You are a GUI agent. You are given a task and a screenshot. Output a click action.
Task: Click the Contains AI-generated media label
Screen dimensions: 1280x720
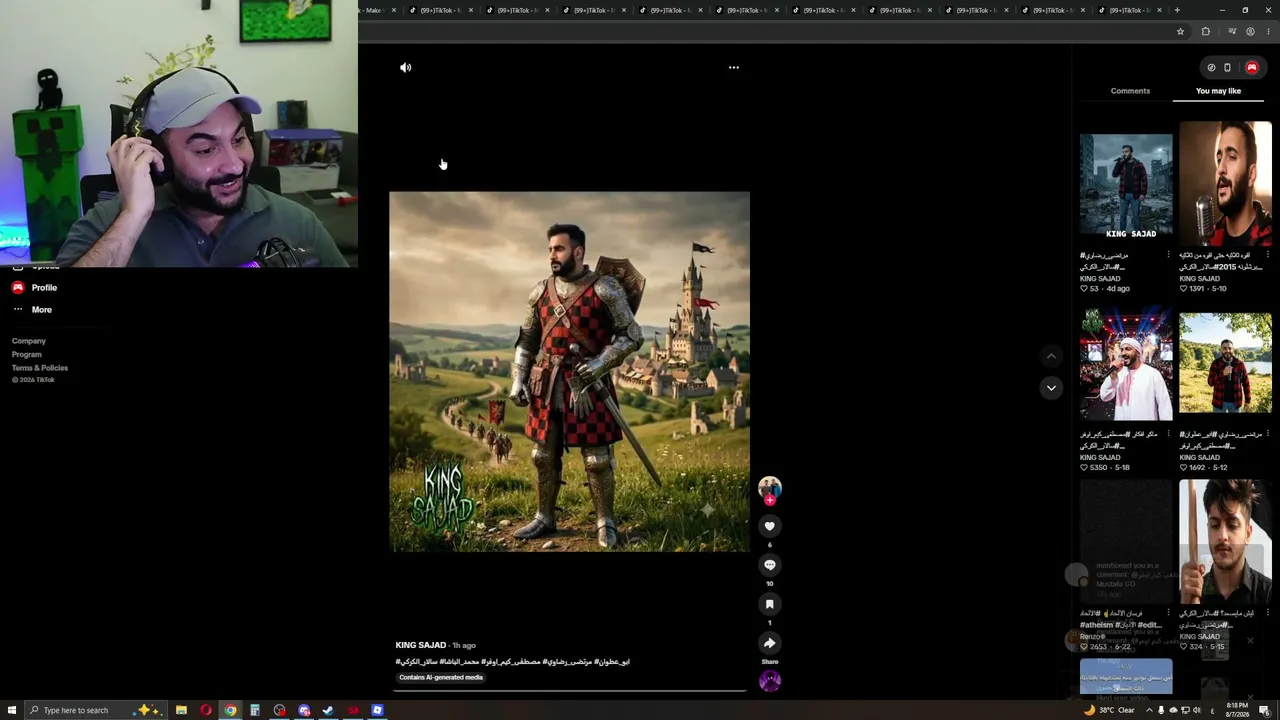[441, 677]
